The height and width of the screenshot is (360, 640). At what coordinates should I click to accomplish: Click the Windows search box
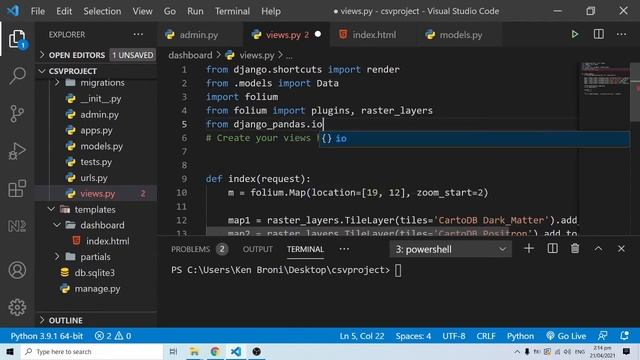pyautogui.click(x=91, y=351)
